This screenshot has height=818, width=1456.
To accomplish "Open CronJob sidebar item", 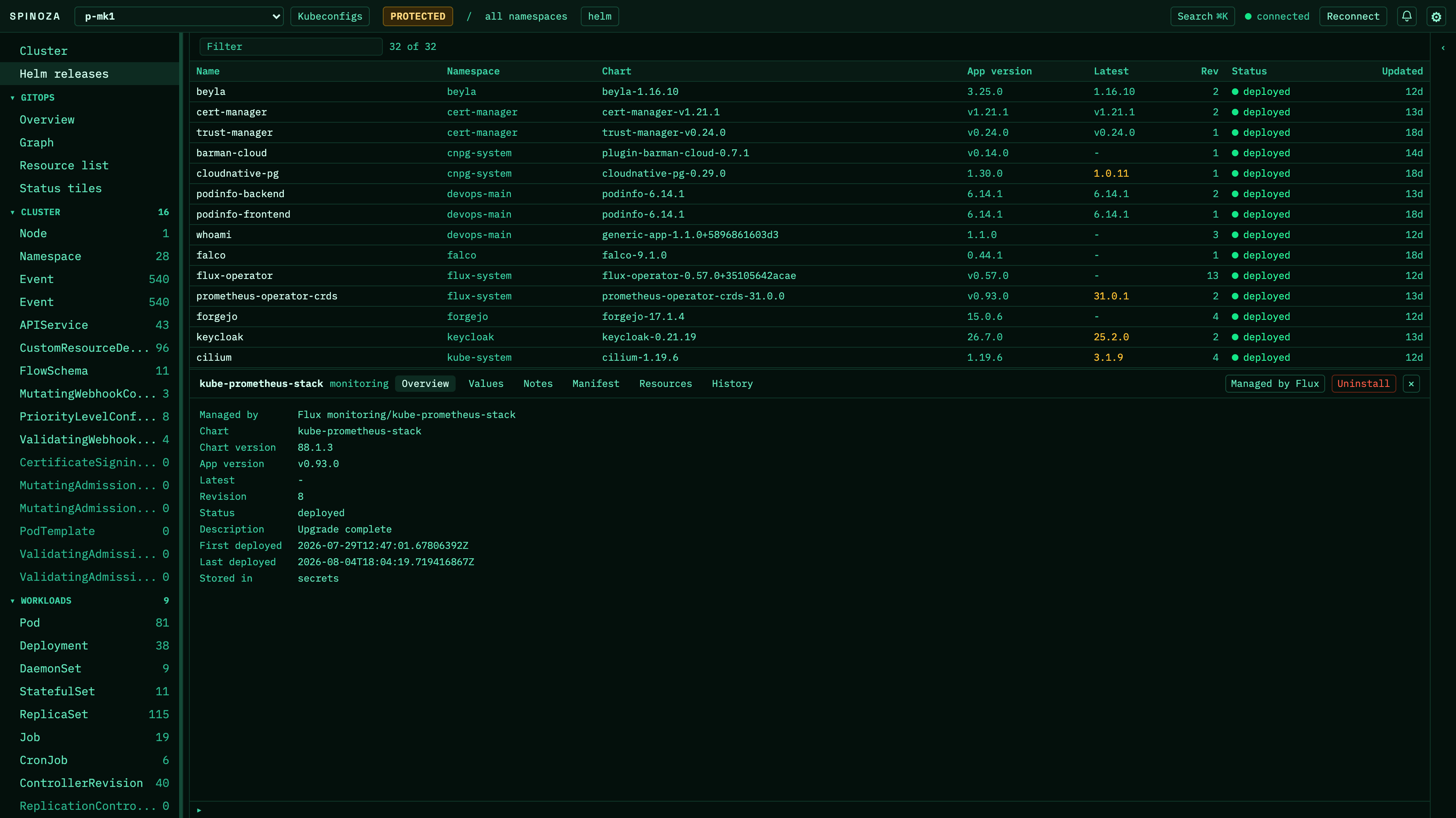I will click(x=89, y=760).
